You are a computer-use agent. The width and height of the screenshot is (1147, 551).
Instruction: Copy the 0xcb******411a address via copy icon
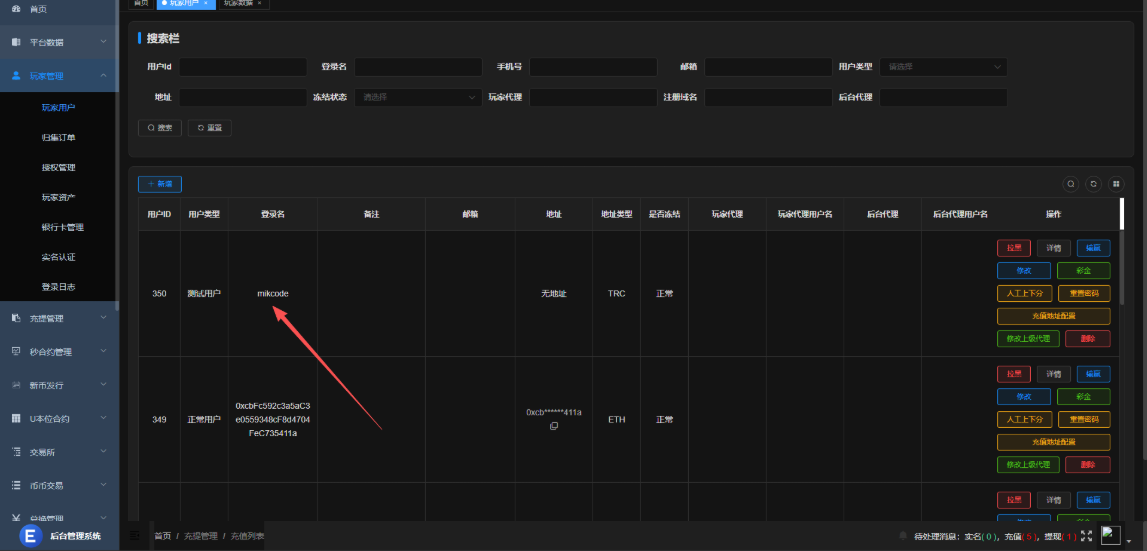(554, 426)
